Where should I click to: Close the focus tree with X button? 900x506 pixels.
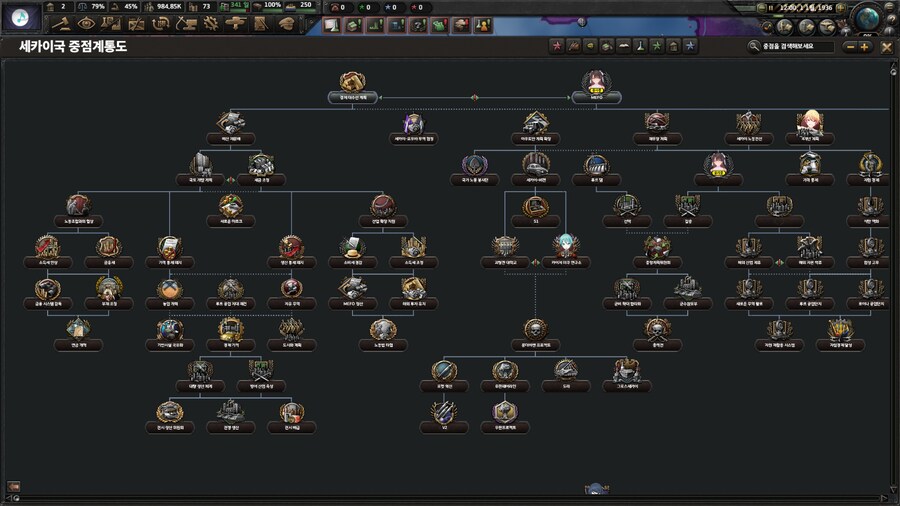[886, 46]
